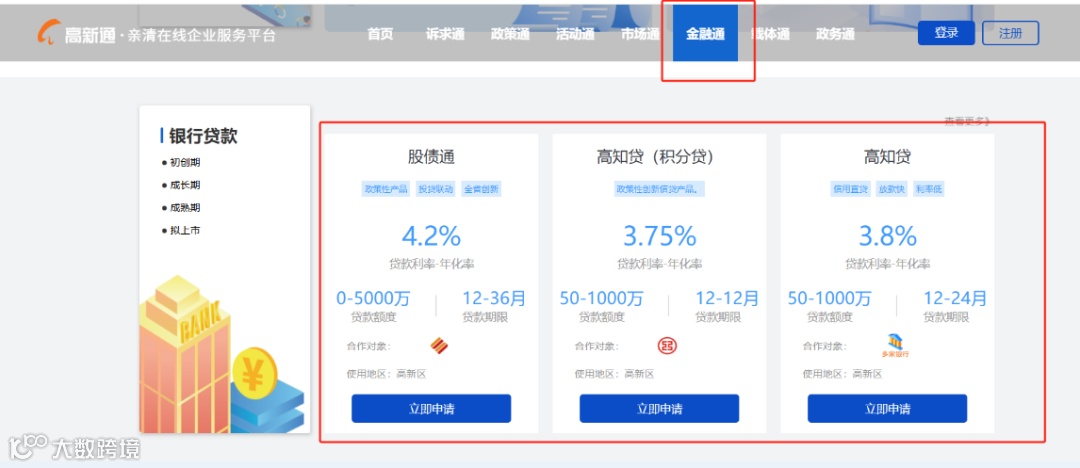Viewport: 1080px width, 468px height.
Task: Click the 全省创新 tag
Action: [x=481, y=189]
